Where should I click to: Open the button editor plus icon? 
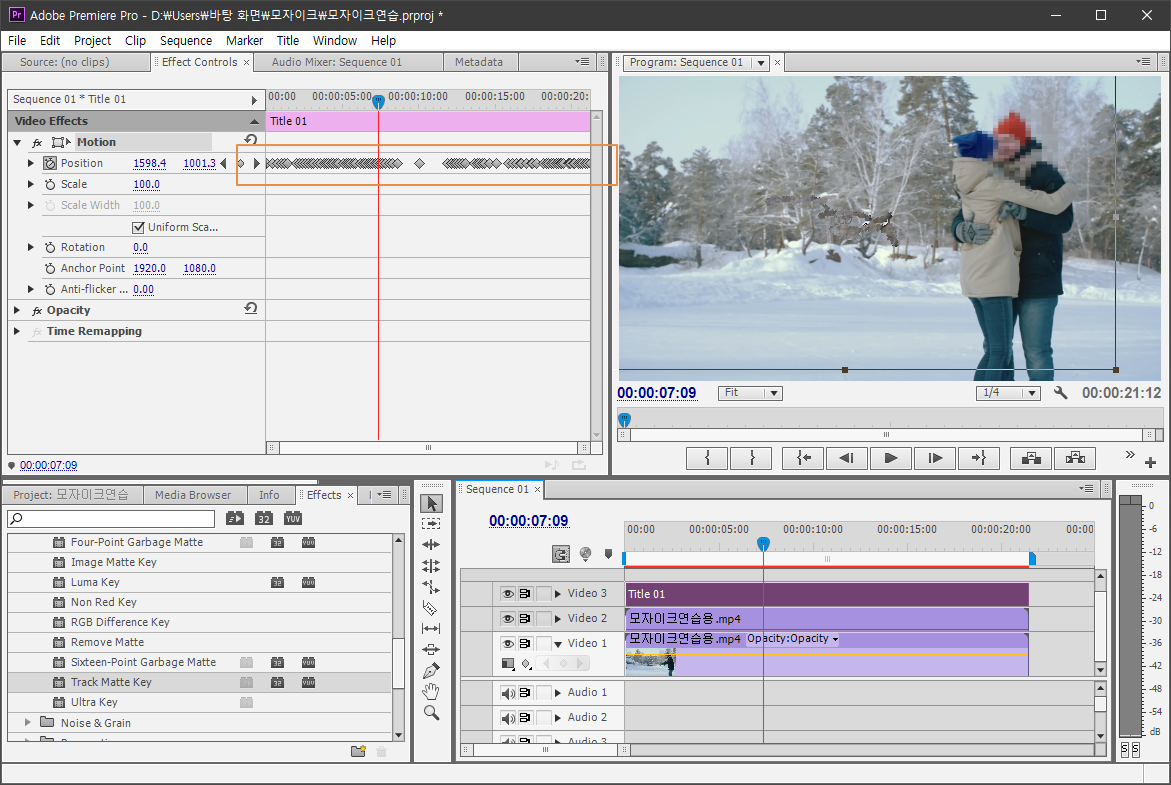coord(1150,462)
